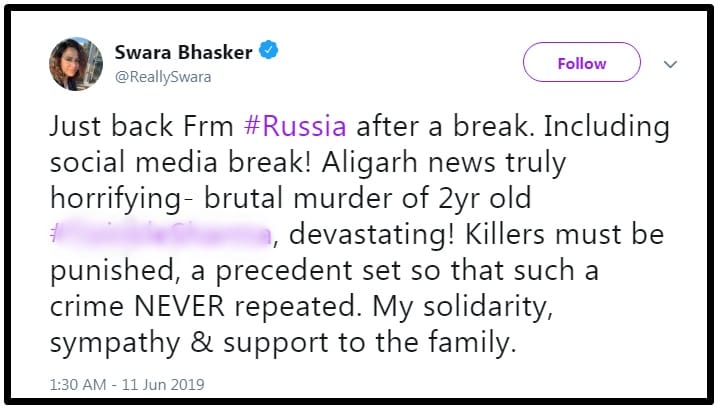Click the Follow button
Image resolution: width=718 pixels, height=409 pixels.
pyautogui.click(x=581, y=63)
